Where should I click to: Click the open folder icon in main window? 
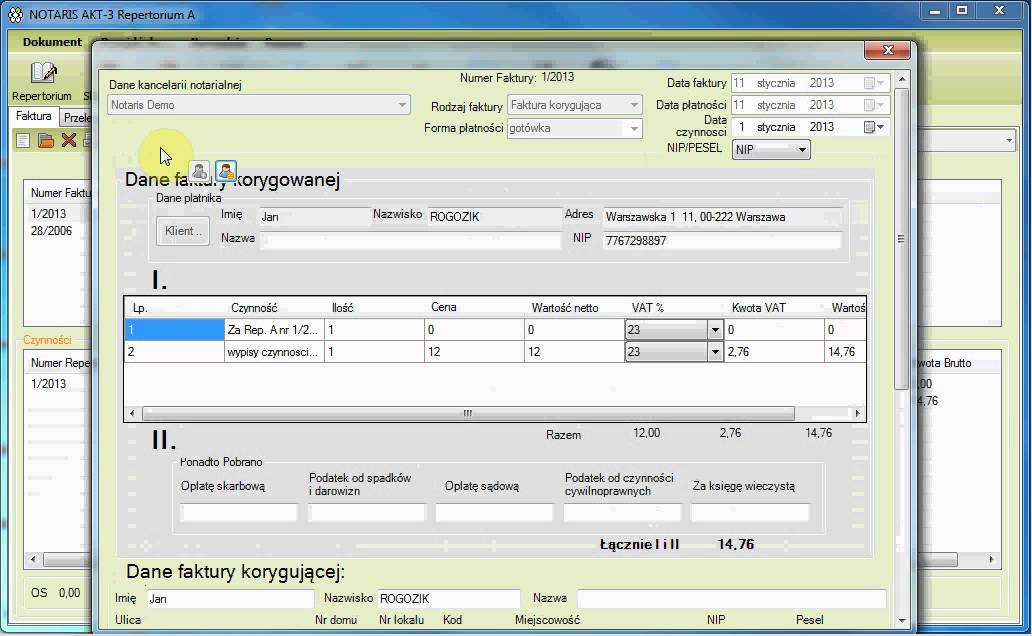pyautogui.click(x=45, y=140)
